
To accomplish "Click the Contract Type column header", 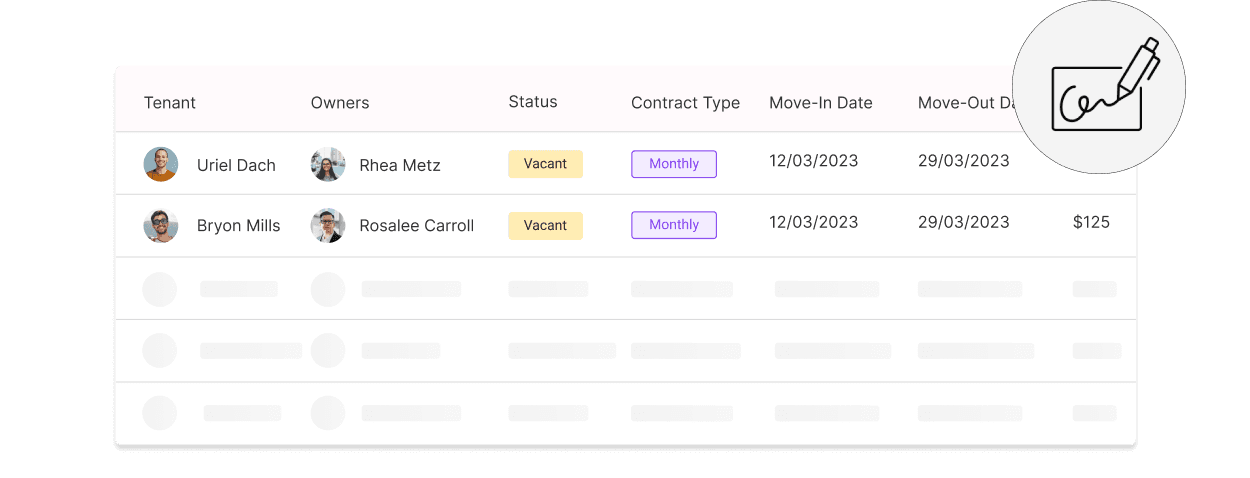I will coord(685,103).
